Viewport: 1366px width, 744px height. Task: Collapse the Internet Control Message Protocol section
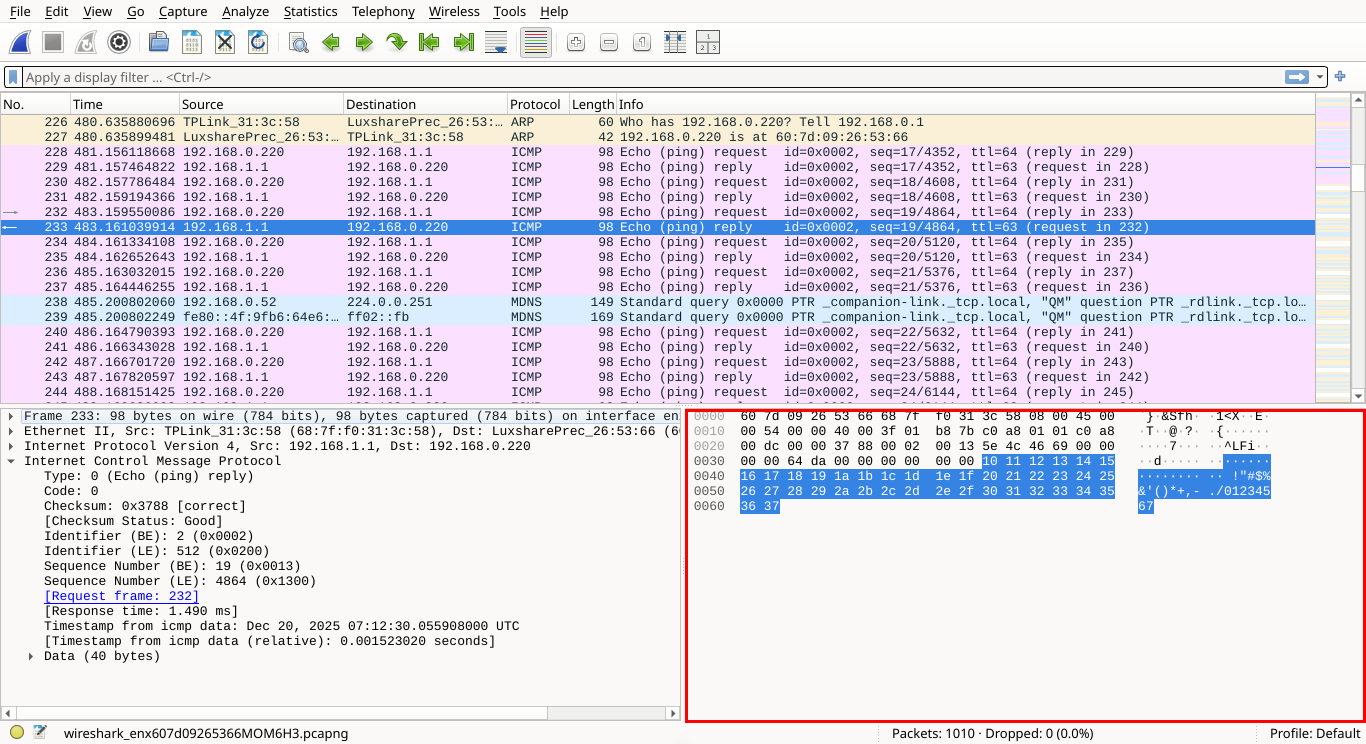click(11, 461)
